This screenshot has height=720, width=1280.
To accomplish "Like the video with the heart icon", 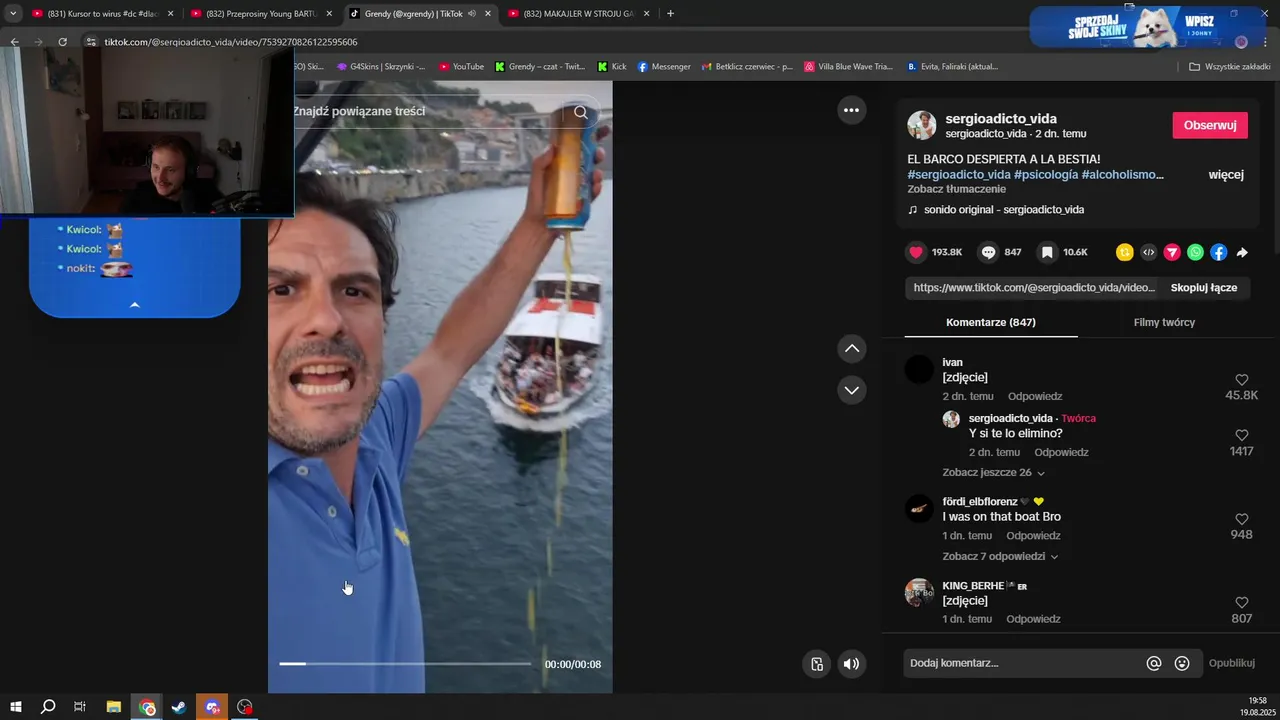I will tap(916, 253).
